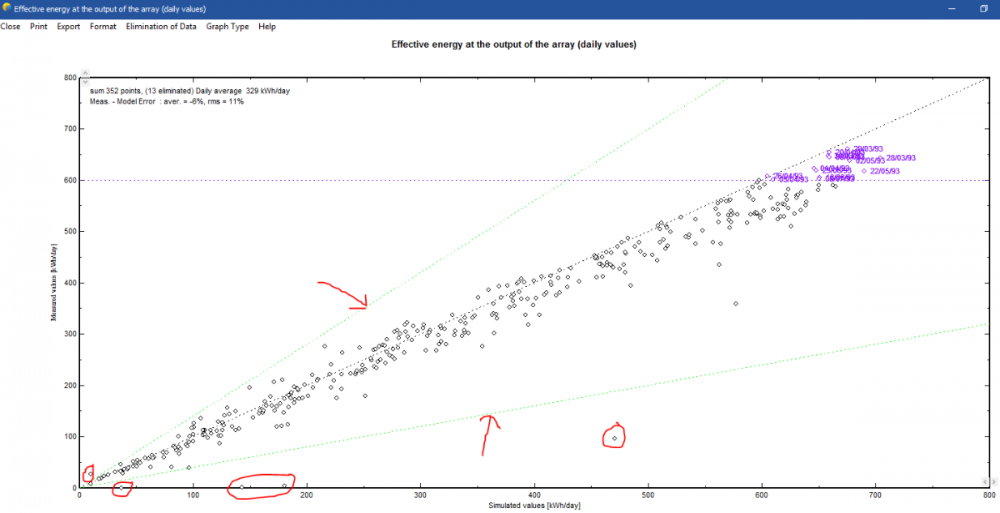This screenshot has width=1000, height=513.
Task: Open the Export menu
Action: [x=69, y=26]
